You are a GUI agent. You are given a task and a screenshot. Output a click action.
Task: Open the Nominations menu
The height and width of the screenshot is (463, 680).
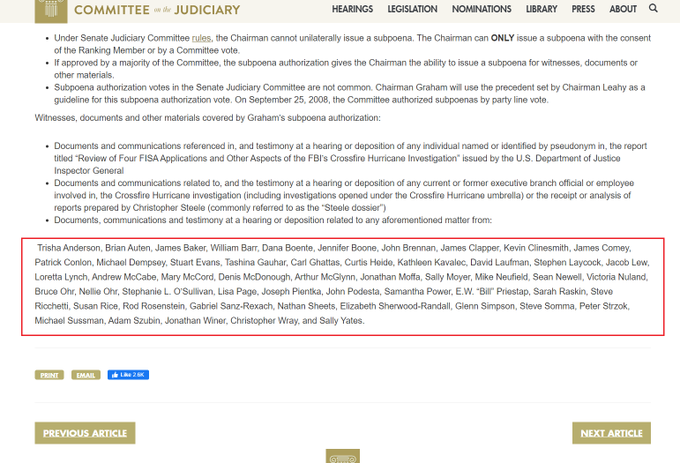481,9
